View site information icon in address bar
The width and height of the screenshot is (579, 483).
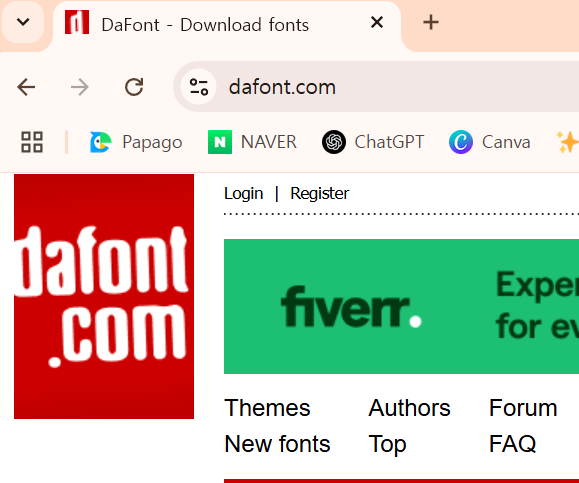[199, 87]
